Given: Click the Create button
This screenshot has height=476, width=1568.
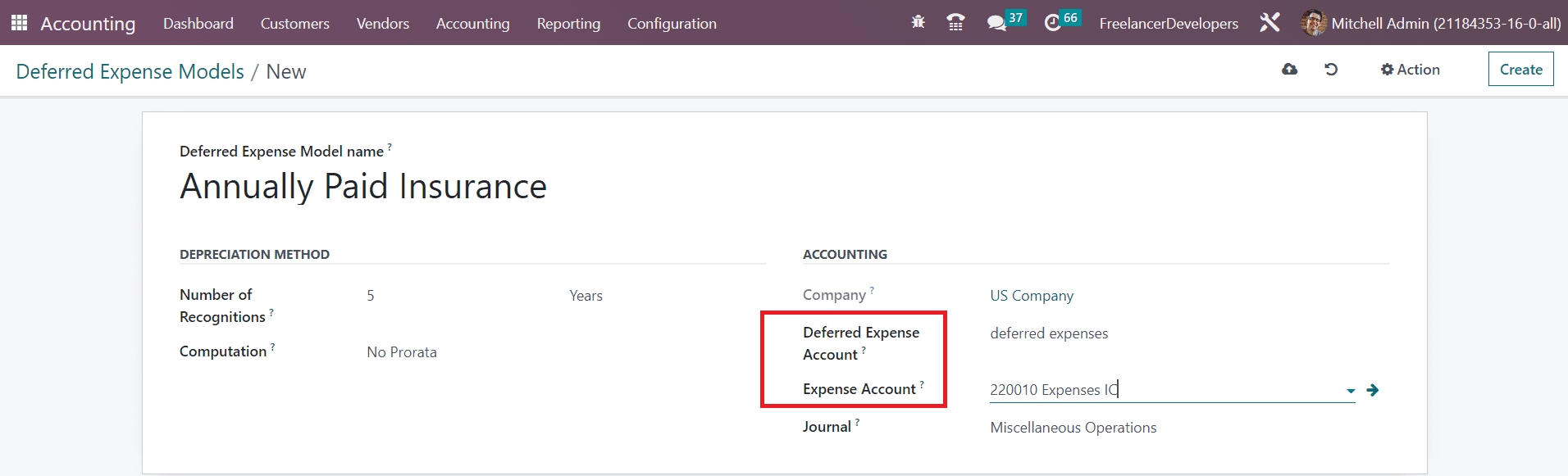Looking at the screenshot, I should (1520, 70).
